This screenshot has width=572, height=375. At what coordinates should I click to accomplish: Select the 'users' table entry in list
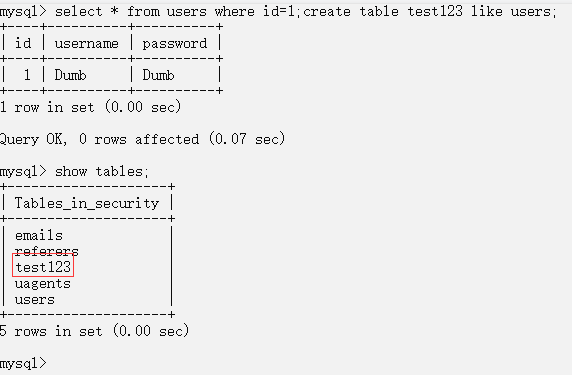pos(35,300)
